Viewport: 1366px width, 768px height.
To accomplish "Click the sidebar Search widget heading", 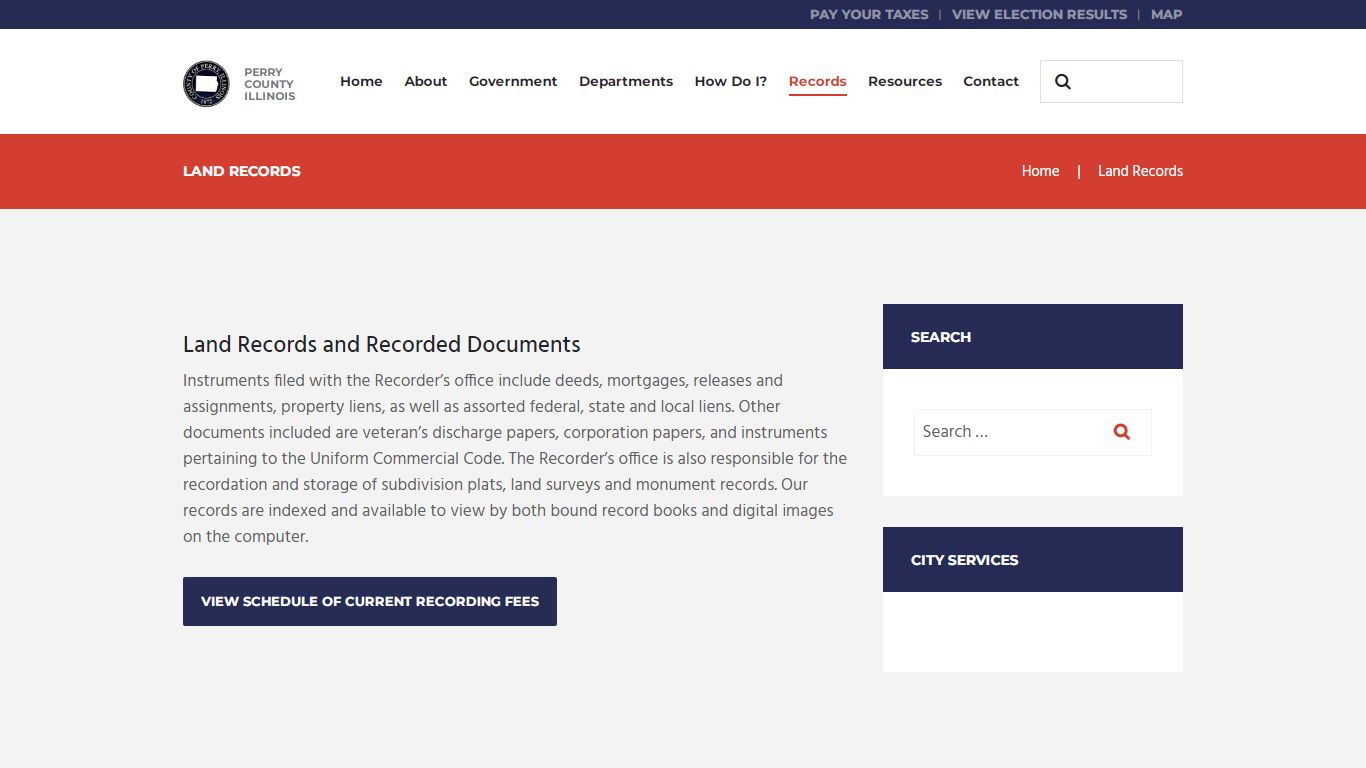I will (x=941, y=337).
